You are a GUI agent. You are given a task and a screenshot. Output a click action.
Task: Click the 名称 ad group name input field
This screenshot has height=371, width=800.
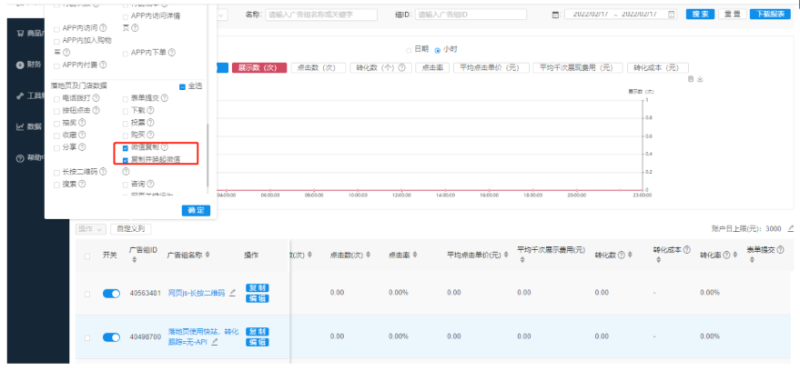coord(321,15)
